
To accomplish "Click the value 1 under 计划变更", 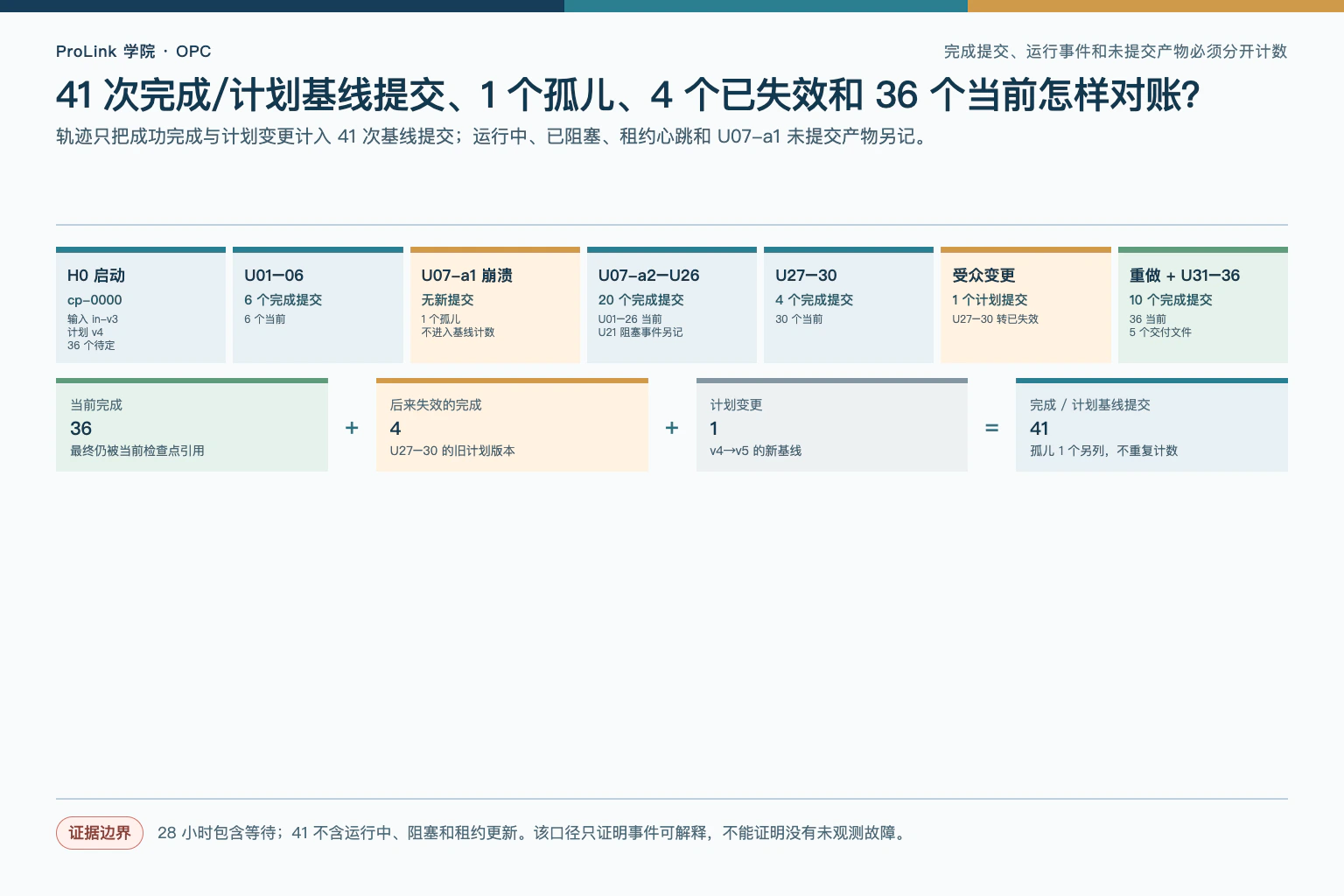I will click(714, 429).
